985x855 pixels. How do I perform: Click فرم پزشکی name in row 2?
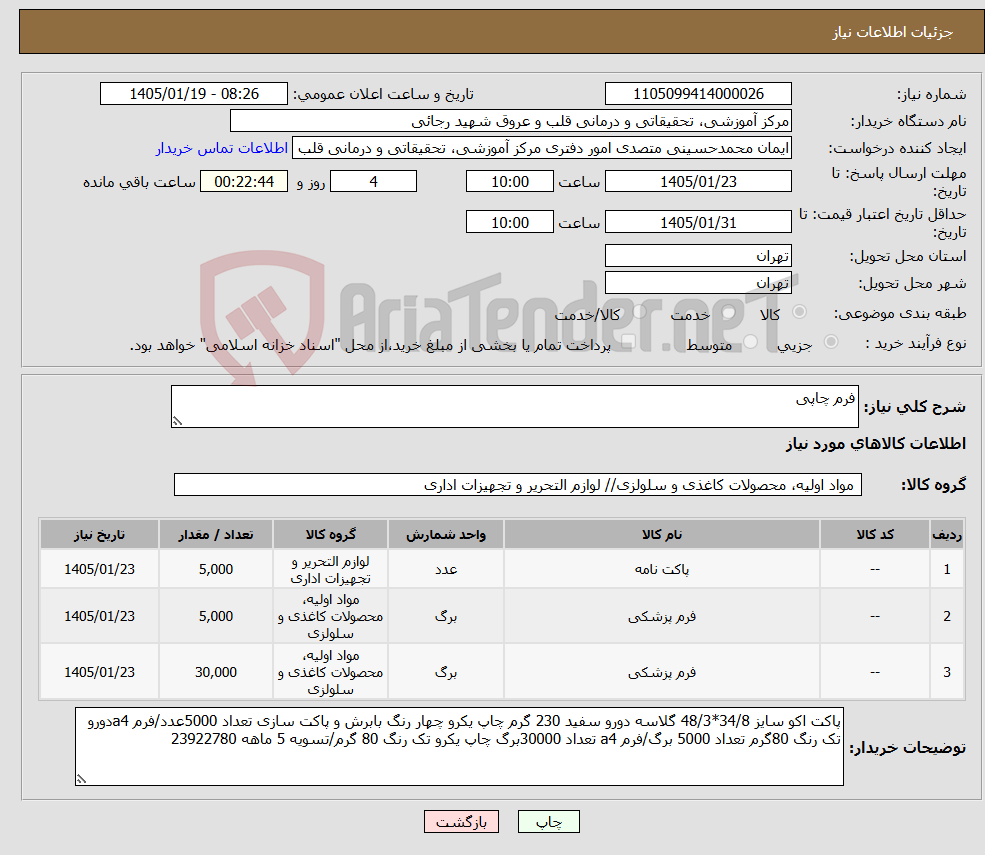661,616
